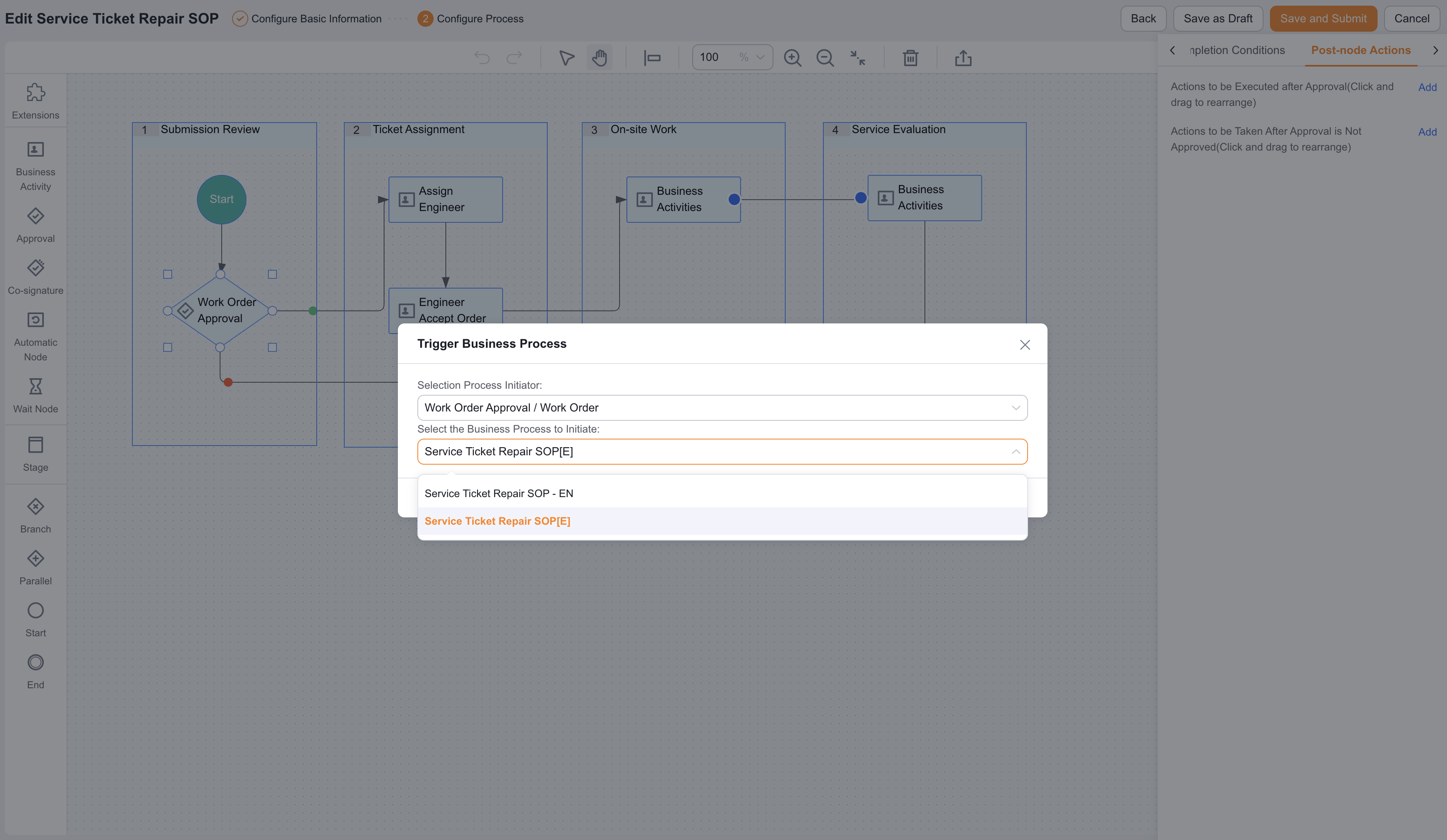Add action executed after approval
Image resolution: width=1447 pixels, height=840 pixels.
pyautogui.click(x=1428, y=87)
